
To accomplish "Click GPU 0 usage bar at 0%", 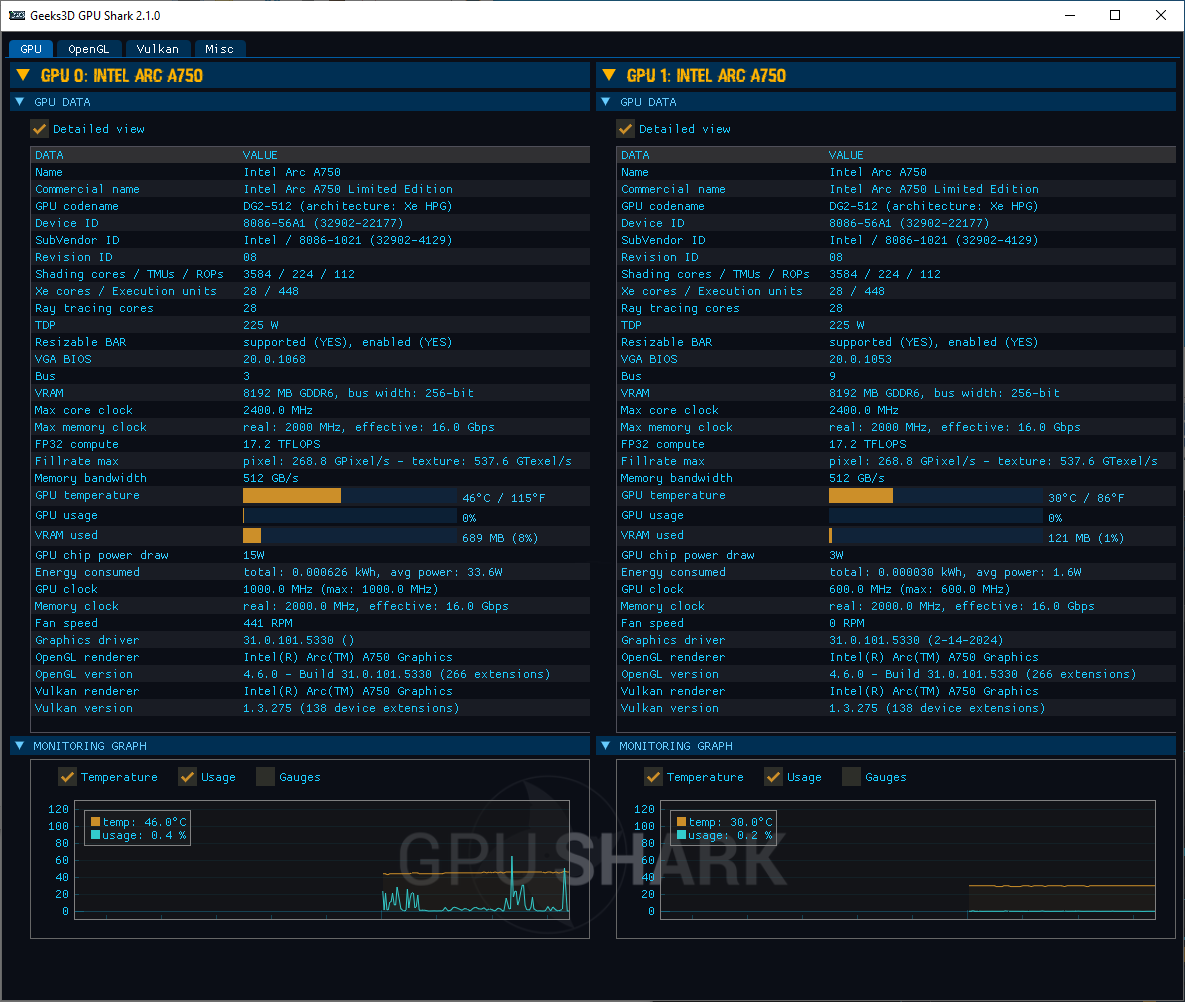I will (349, 515).
